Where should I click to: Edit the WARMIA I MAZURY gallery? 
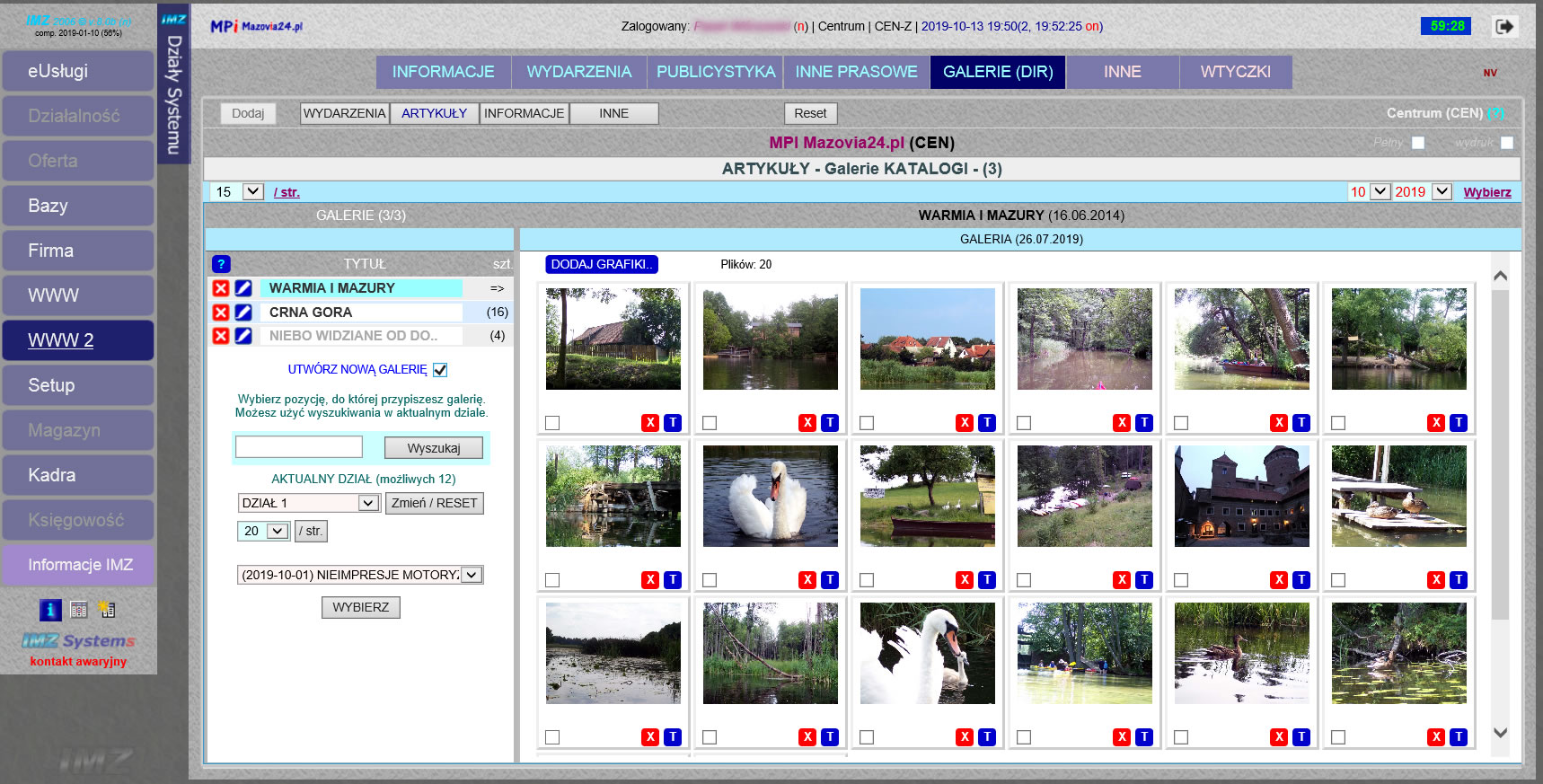(x=243, y=288)
